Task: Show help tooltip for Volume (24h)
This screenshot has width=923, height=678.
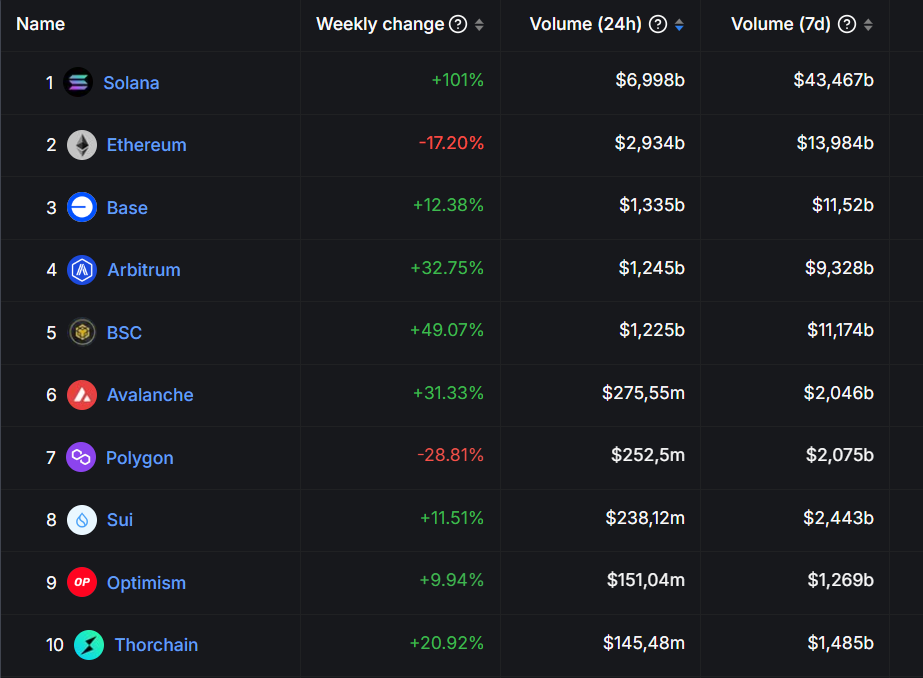Action: pyautogui.click(x=658, y=24)
